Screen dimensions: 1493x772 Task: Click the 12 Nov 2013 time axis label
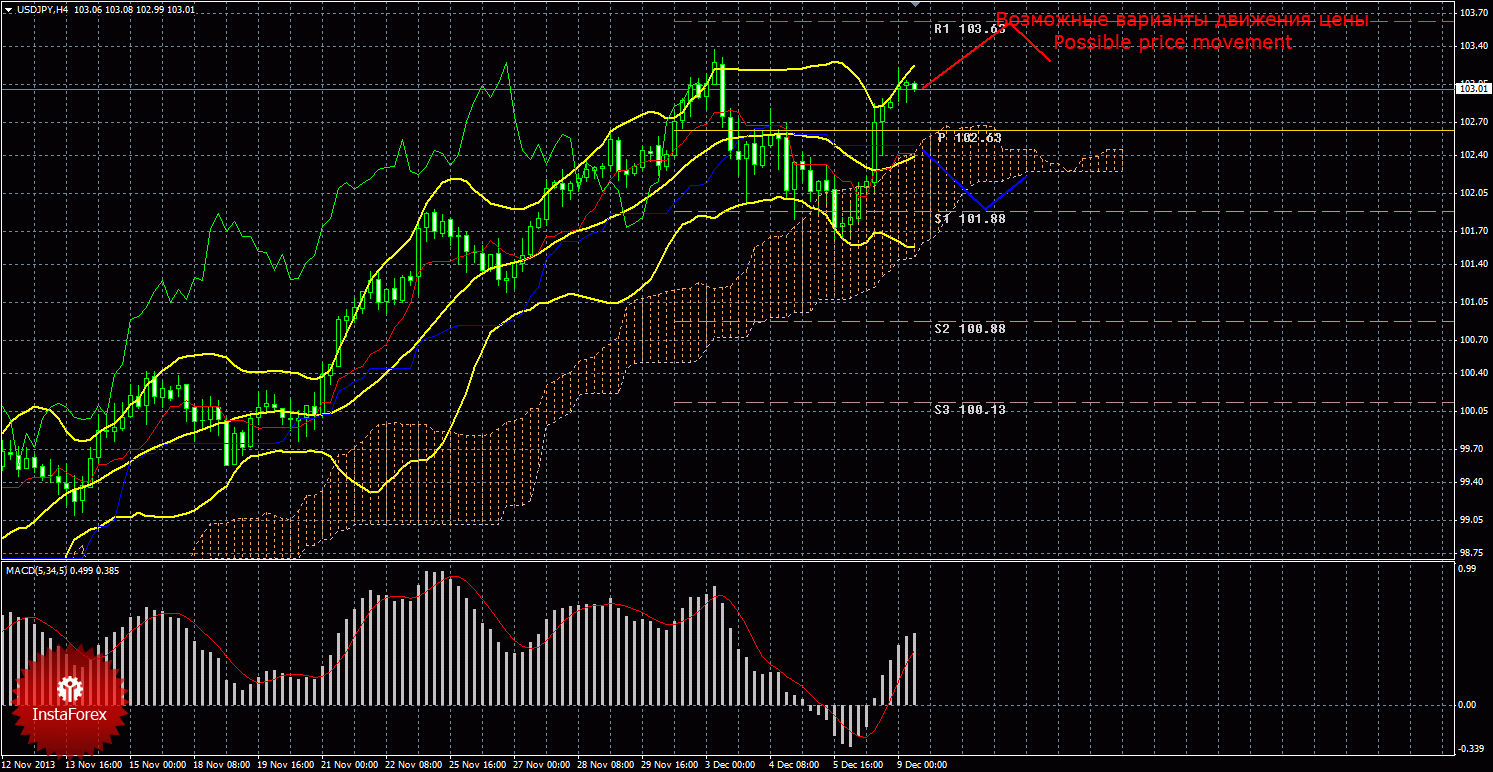28,764
